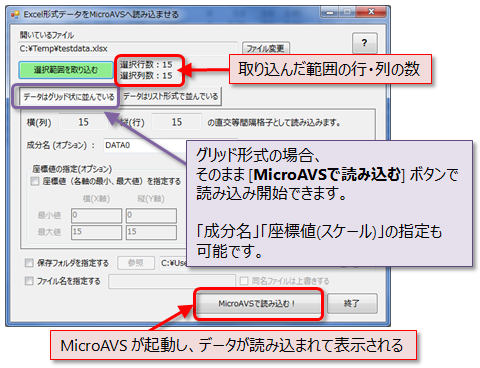
Task: Click the file name input field
Action: point(172,281)
